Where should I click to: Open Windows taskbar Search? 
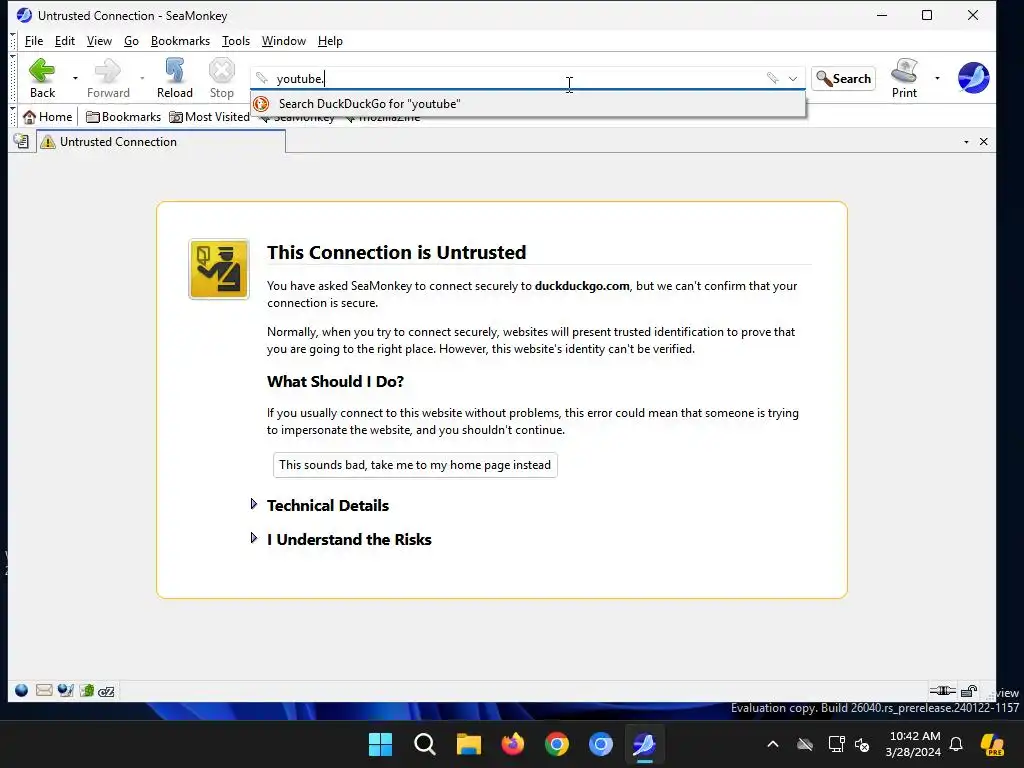click(x=424, y=744)
